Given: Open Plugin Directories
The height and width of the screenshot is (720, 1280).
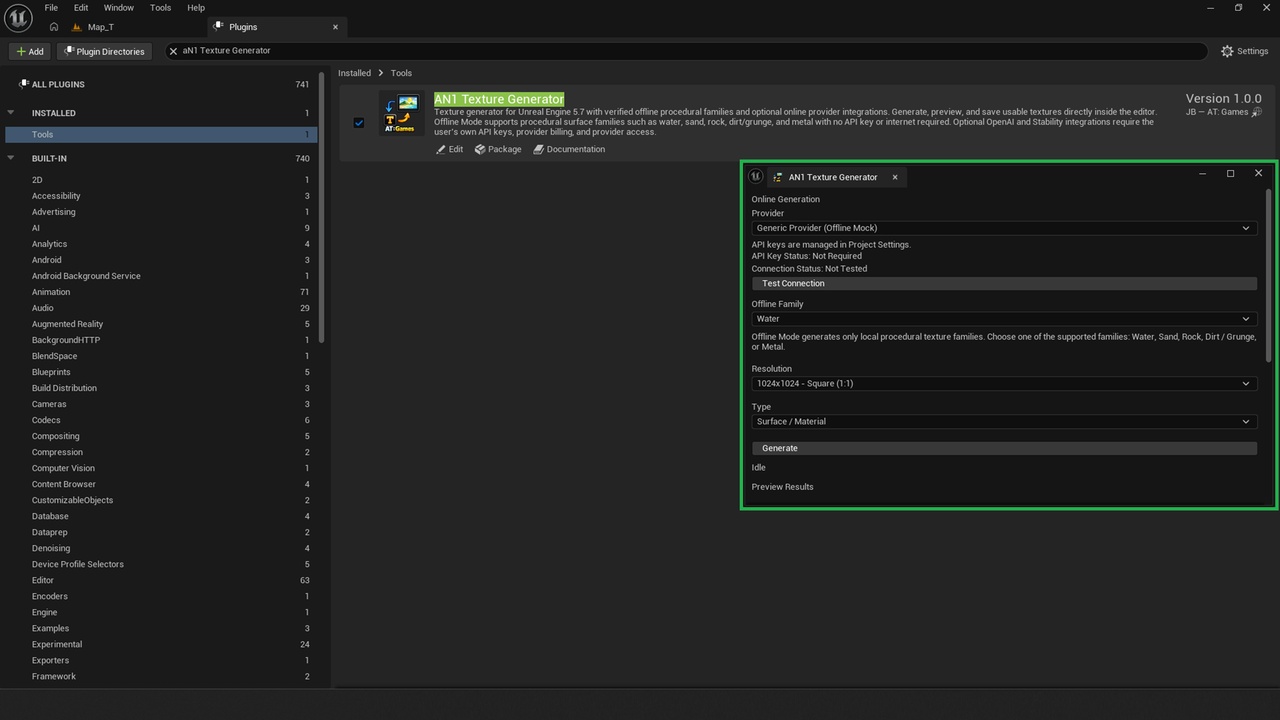Looking at the screenshot, I should (x=104, y=51).
